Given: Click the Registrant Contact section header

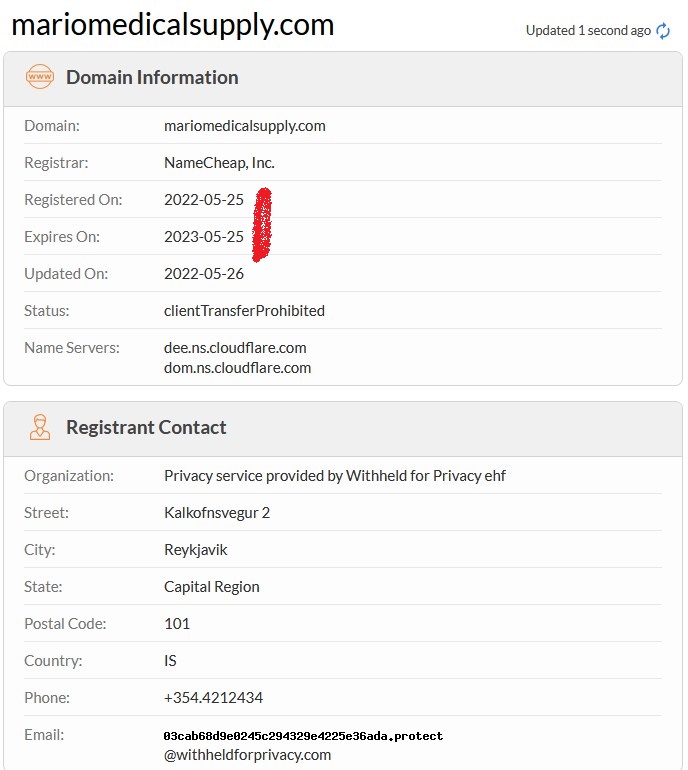Looking at the screenshot, I should tap(146, 427).
